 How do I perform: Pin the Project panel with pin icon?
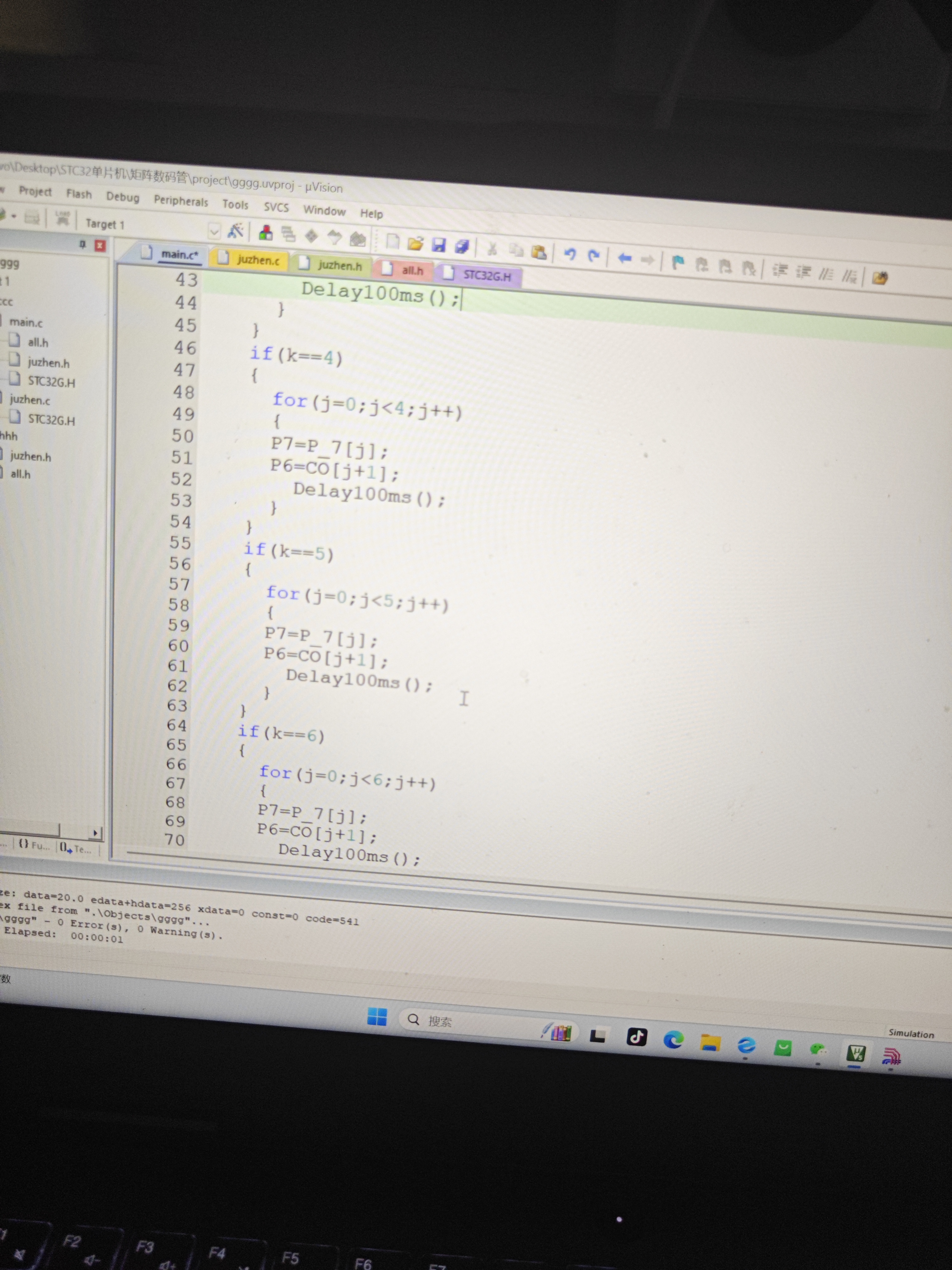point(83,245)
